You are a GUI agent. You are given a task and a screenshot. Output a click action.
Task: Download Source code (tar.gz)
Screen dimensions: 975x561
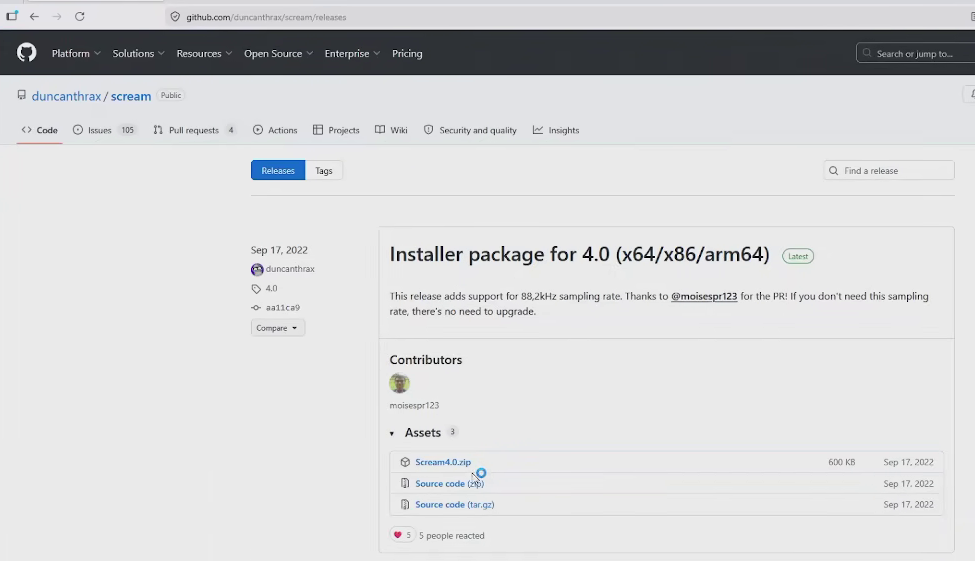coord(455,504)
